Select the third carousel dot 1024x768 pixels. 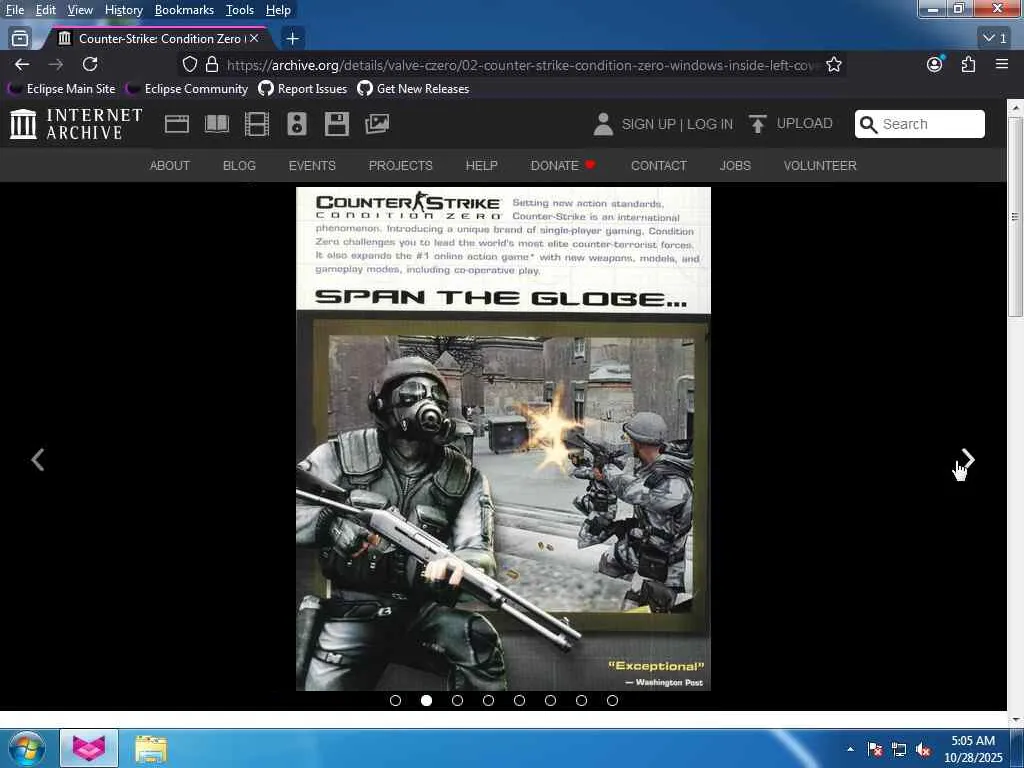(457, 700)
